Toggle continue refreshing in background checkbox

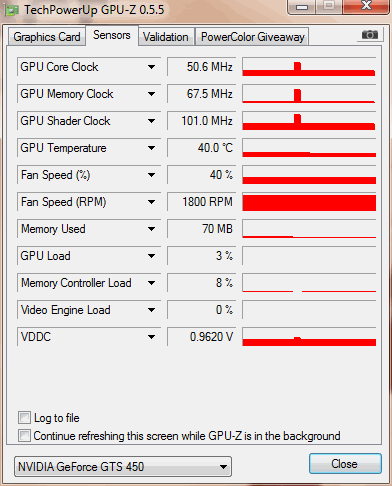(24, 435)
